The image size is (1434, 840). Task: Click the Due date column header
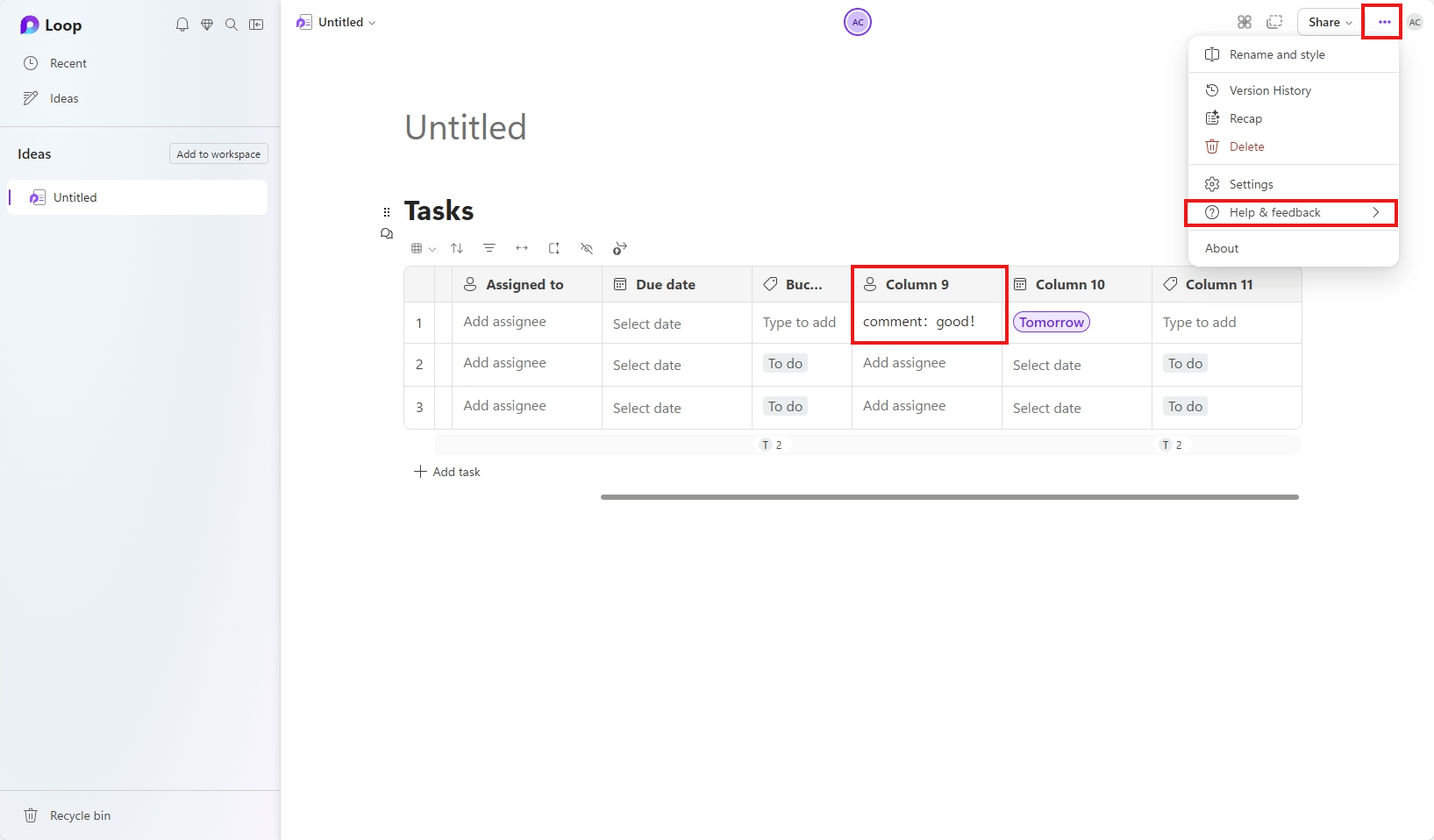click(677, 284)
